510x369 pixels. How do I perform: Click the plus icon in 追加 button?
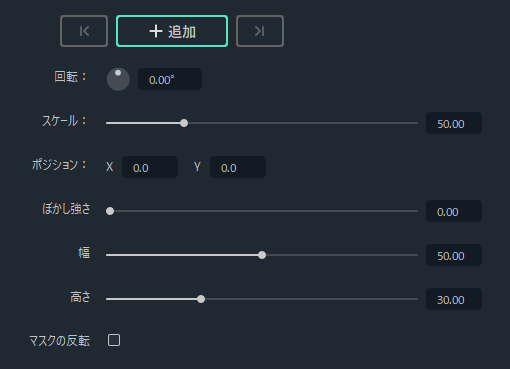[x=156, y=31]
